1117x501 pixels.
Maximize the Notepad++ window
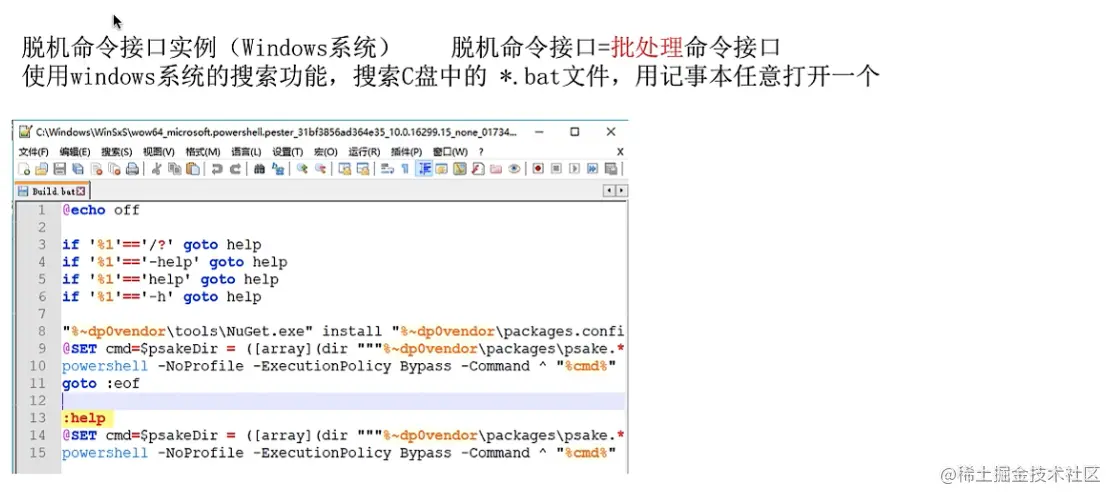[574, 132]
